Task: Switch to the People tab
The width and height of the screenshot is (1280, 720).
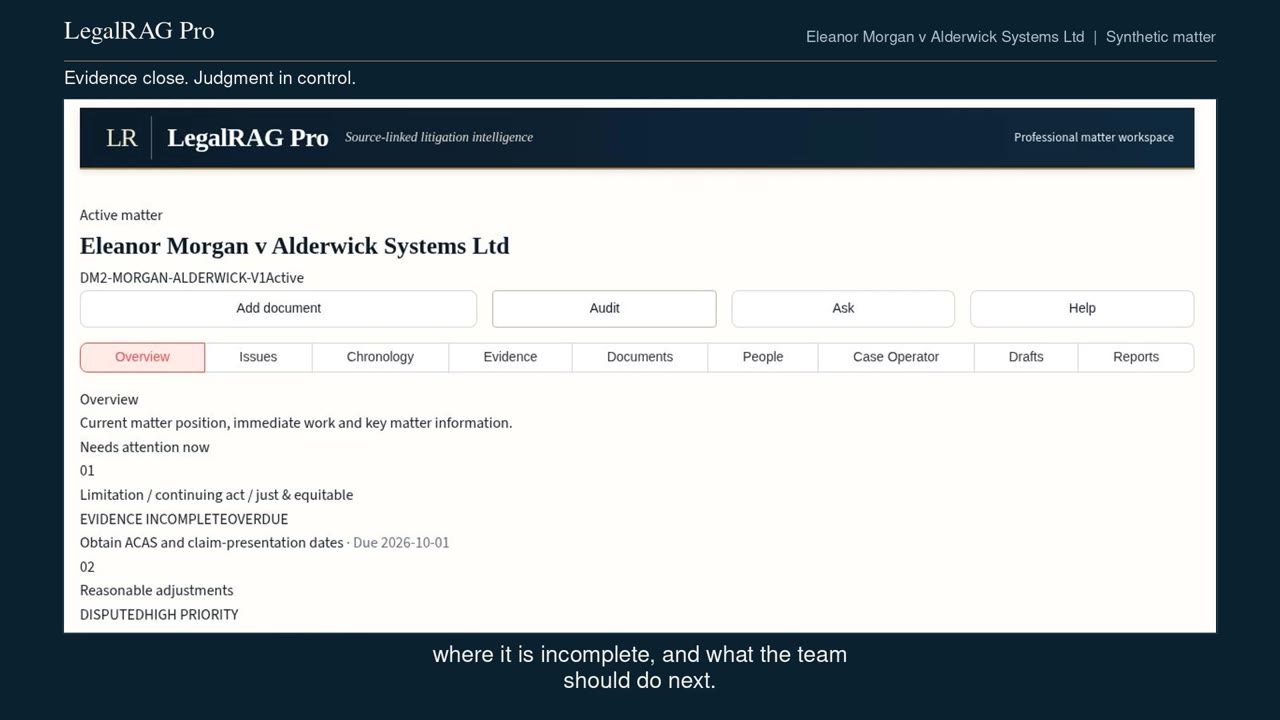Action: tap(763, 357)
